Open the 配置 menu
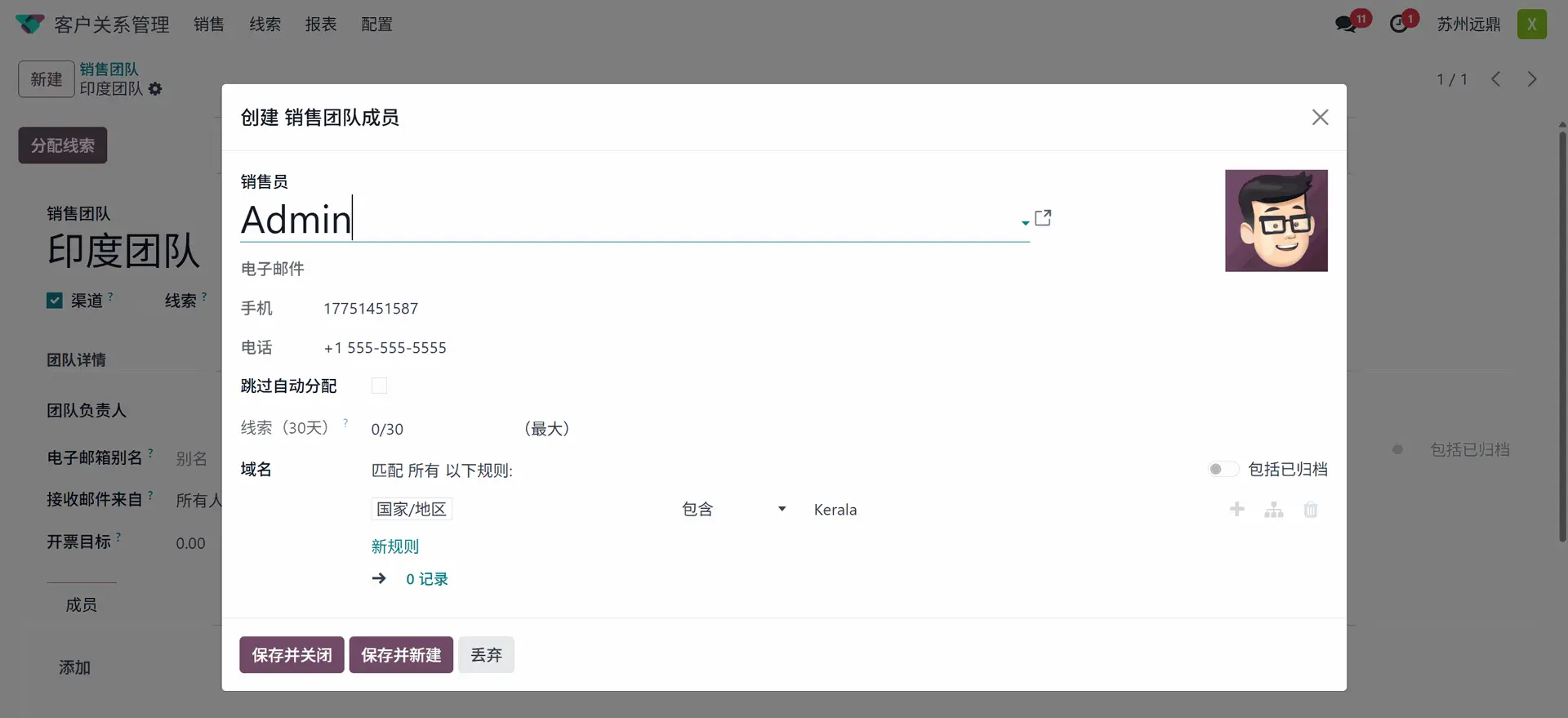Image resolution: width=1568 pixels, height=718 pixels. pos(376,25)
